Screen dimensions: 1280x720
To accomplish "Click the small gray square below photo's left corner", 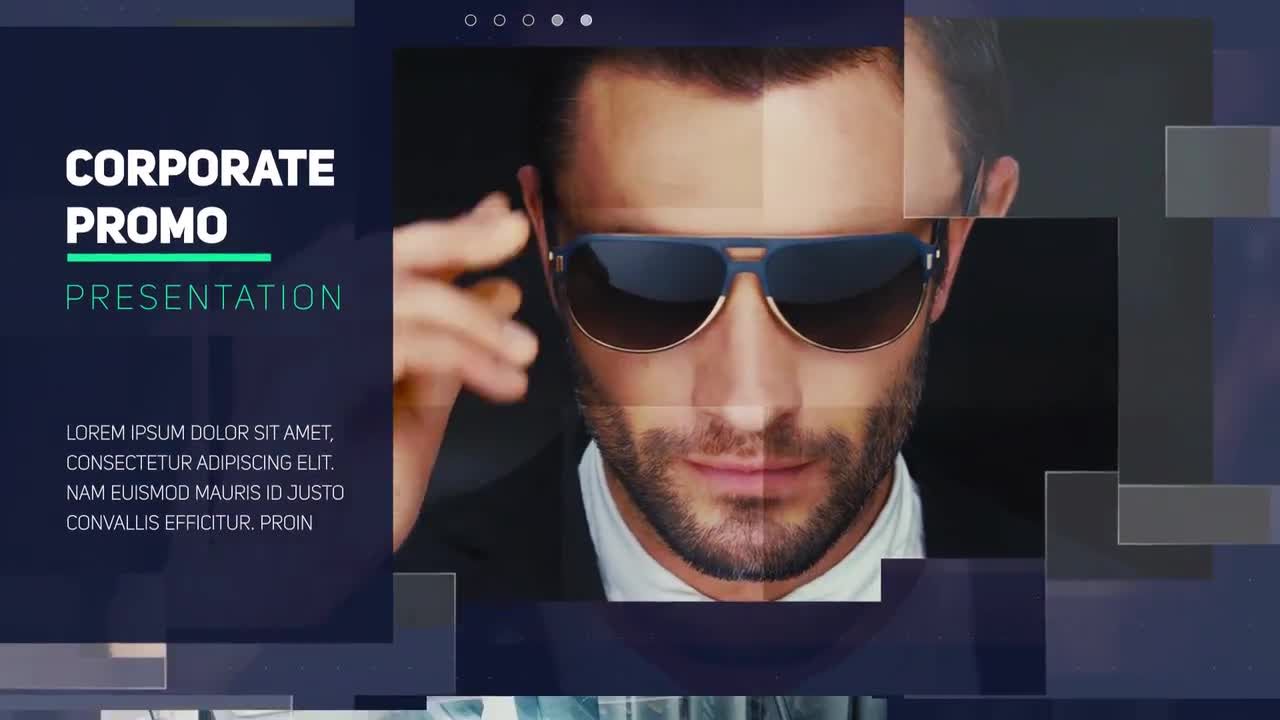I will click(425, 601).
